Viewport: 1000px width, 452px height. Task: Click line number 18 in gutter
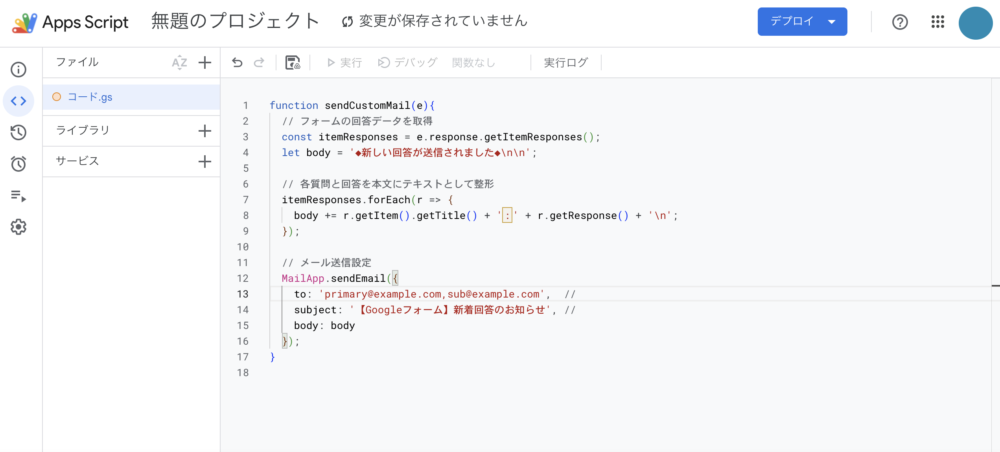click(242, 373)
